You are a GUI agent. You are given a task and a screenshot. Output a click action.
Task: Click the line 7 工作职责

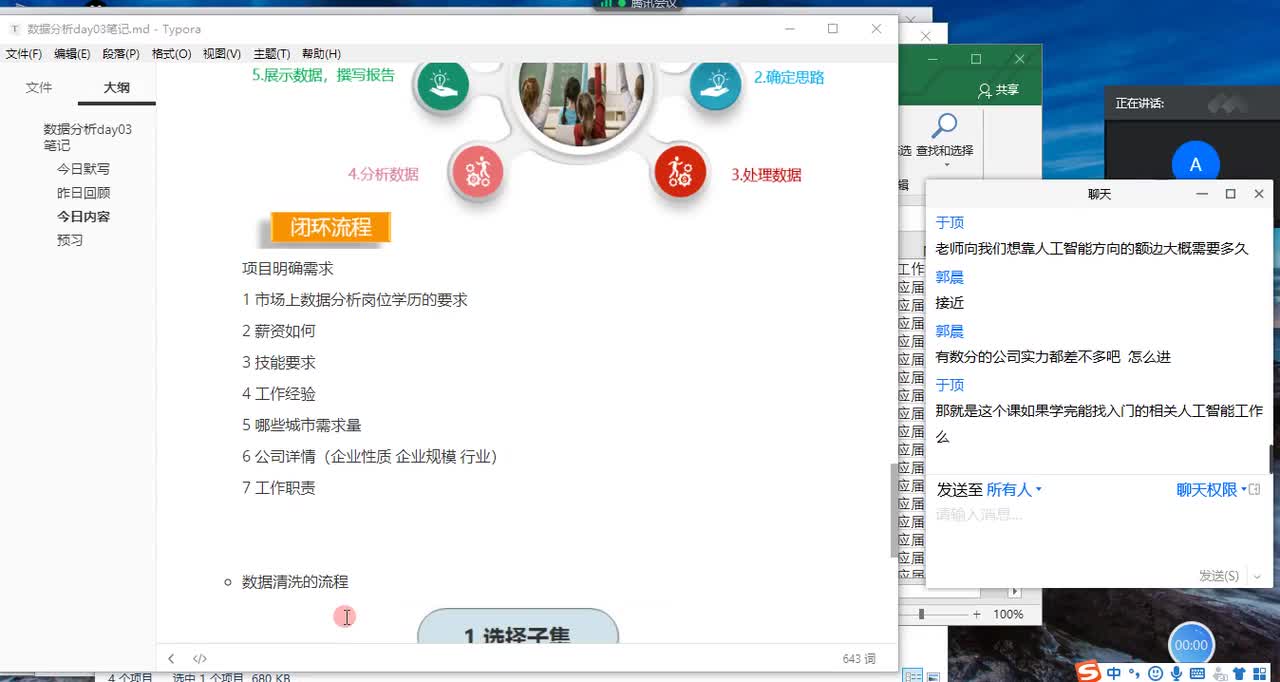tap(279, 488)
